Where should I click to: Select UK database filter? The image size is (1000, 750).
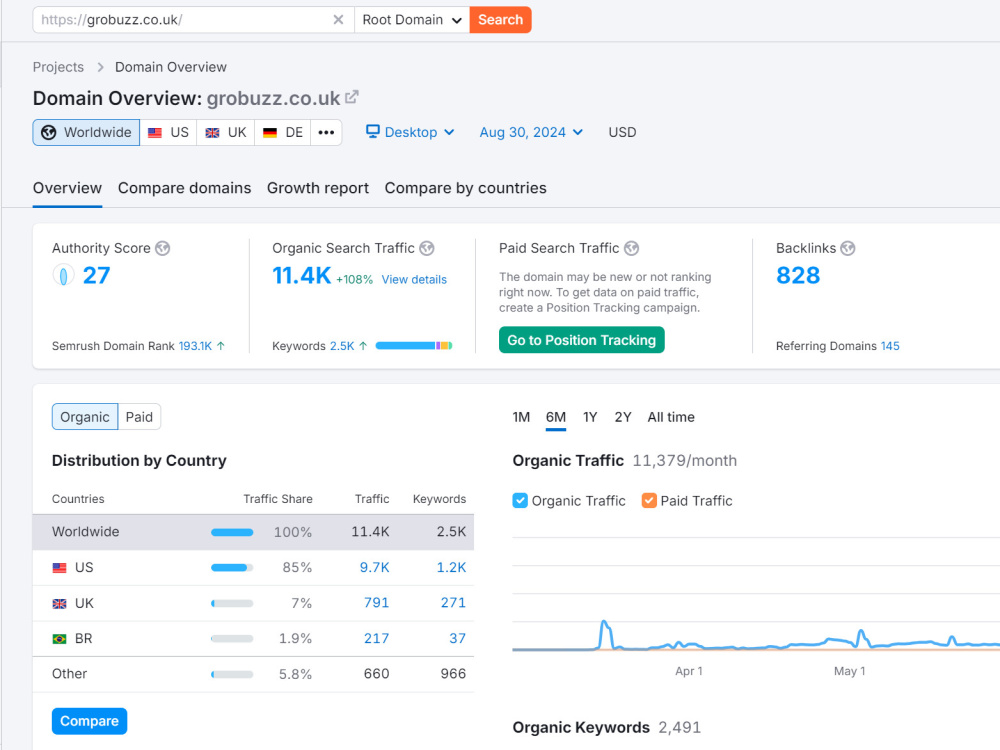[226, 133]
